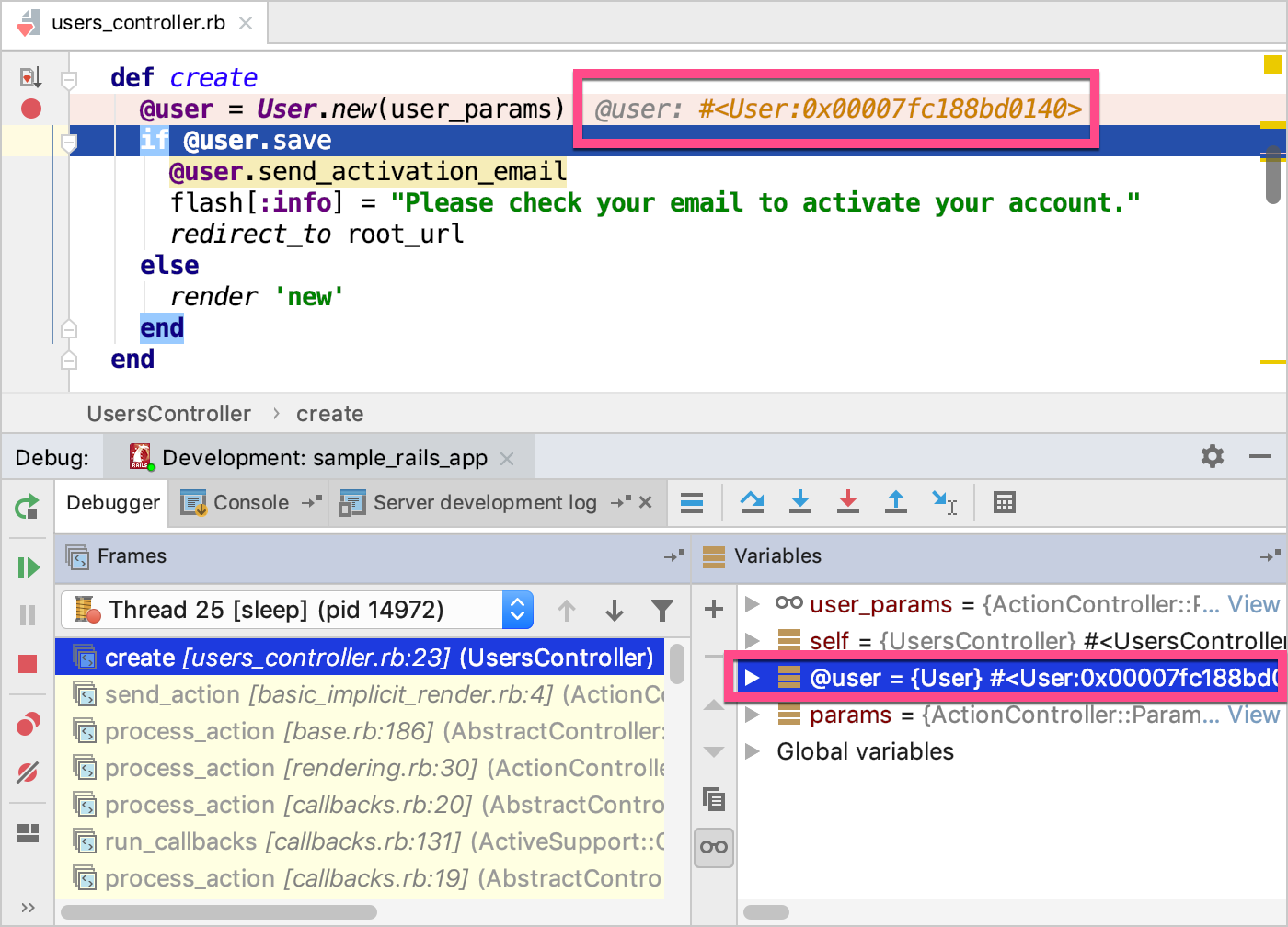Select send_action [basic_implicit_render.rb:4] frame
Image resolution: width=1288 pixels, height=927 pixels.
pyautogui.click(x=360, y=694)
